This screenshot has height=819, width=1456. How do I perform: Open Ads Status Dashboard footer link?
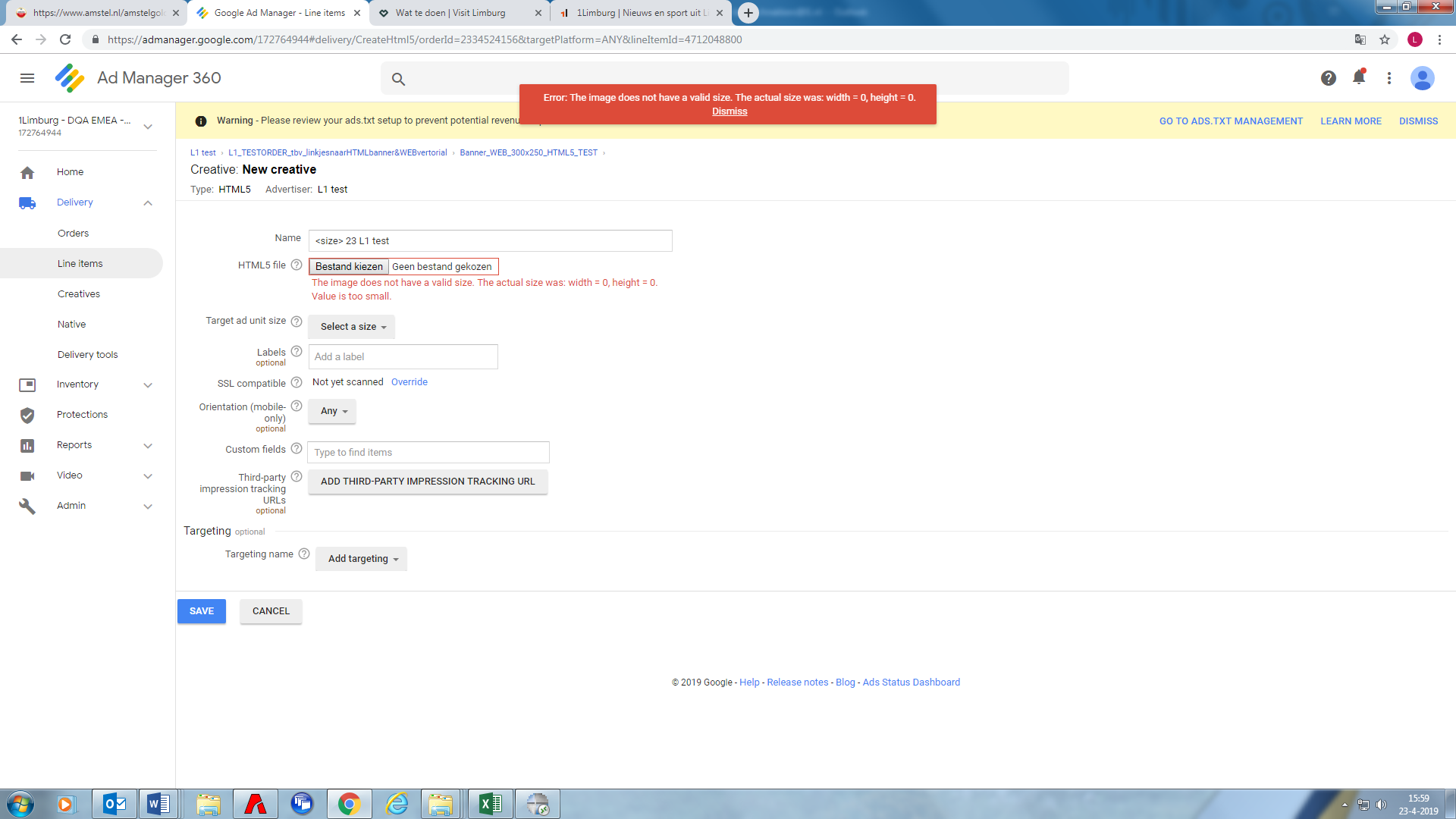click(x=911, y=682)
